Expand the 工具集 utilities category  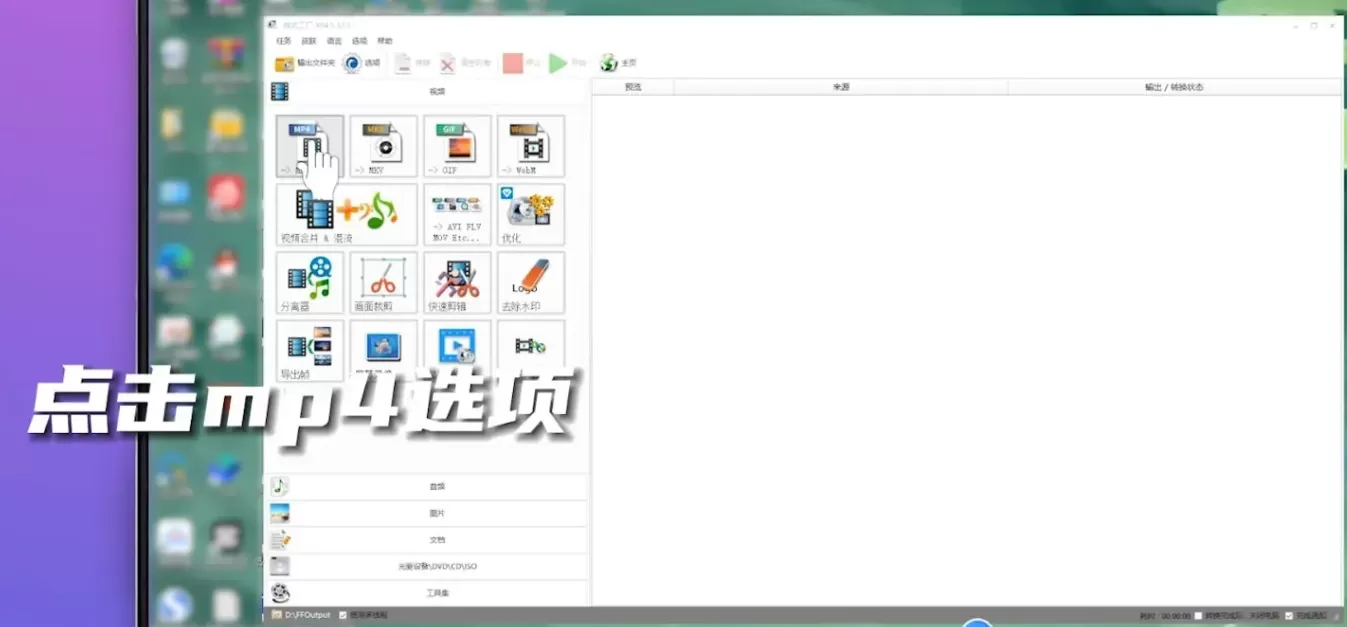click(427, 593)
